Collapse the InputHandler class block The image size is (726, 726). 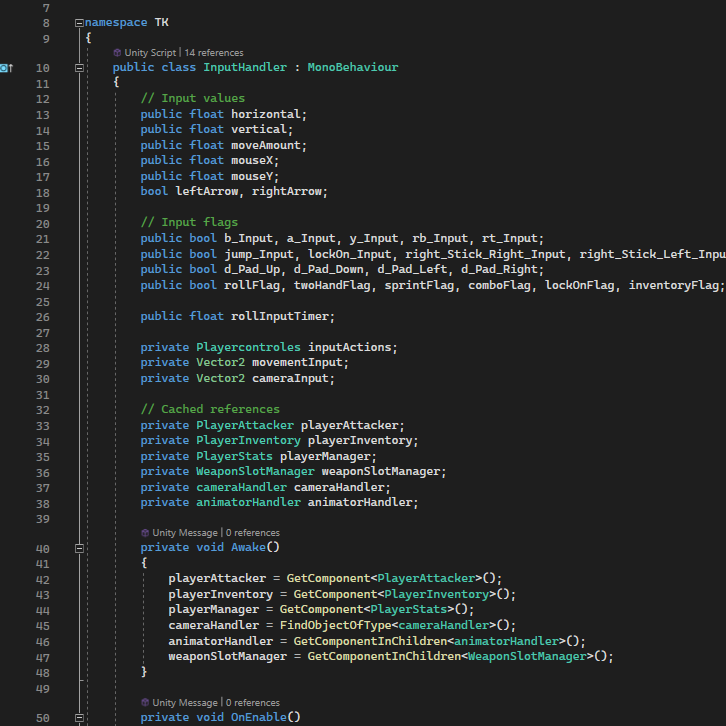pyautogui.click(x=79, y=68)
